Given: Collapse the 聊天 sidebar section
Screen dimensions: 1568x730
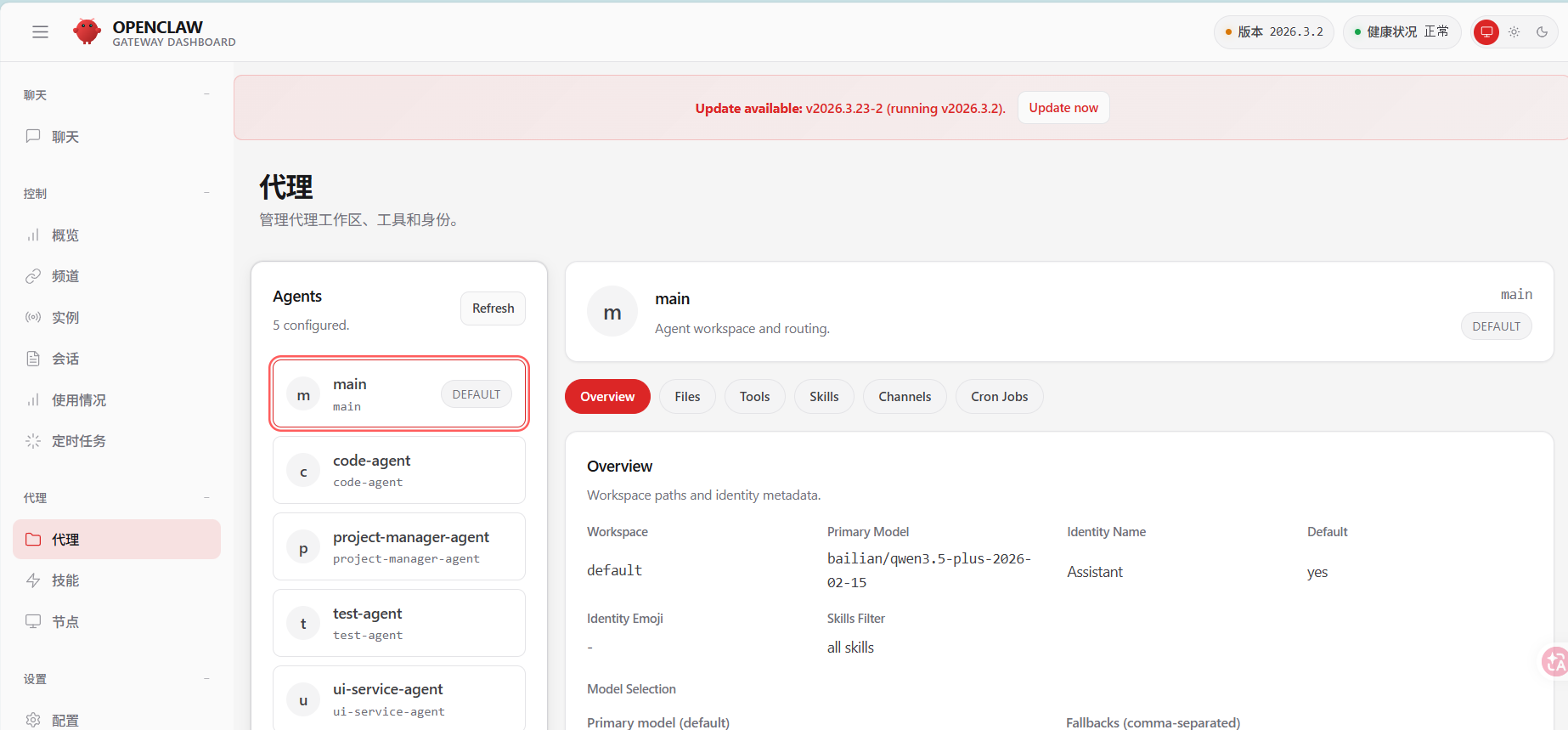Looking at the screenshot, I should point(206,94).
